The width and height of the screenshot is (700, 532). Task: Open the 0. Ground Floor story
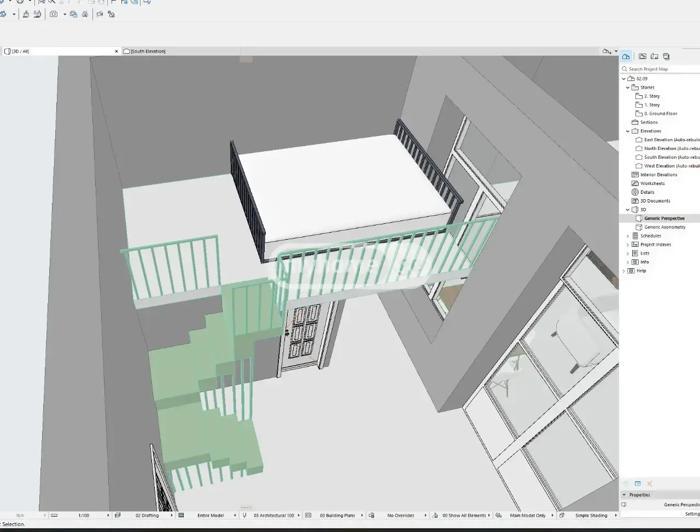661,114
